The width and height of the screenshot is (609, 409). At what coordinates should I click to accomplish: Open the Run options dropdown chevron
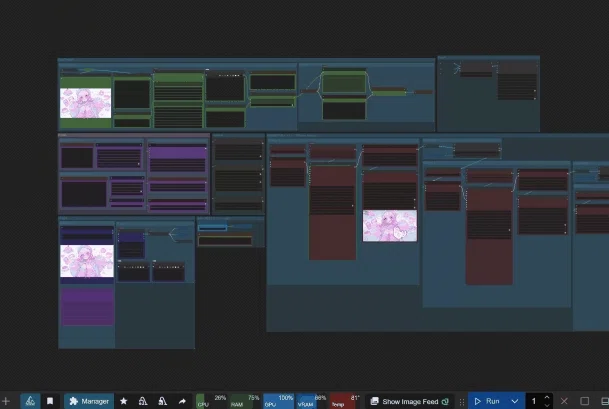(515, 401)
